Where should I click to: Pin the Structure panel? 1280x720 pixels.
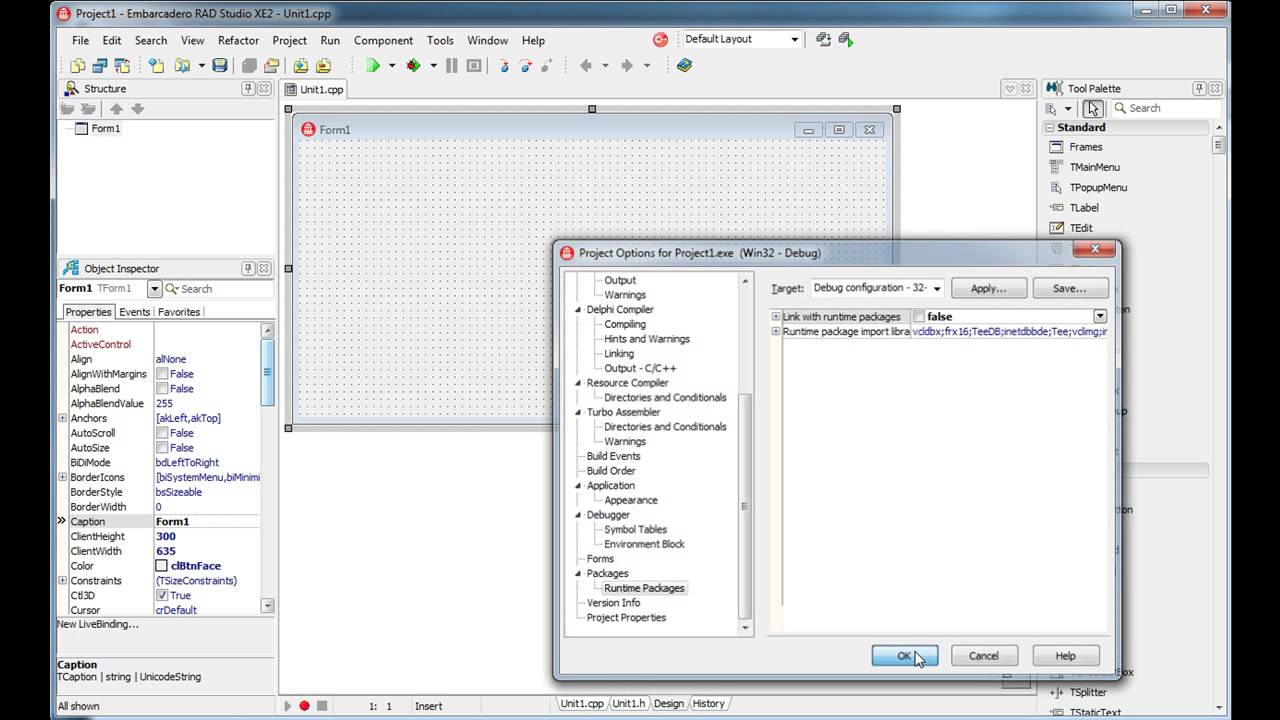248,88
